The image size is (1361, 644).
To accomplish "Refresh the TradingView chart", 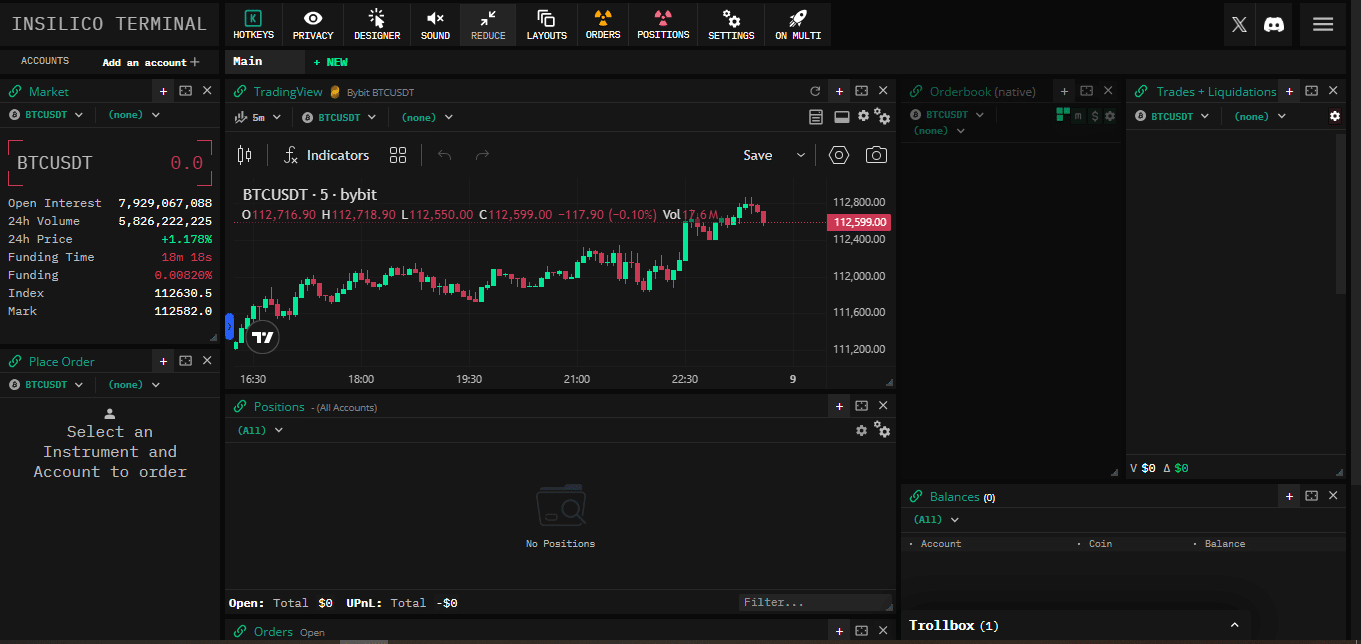I will click(815, 91).
